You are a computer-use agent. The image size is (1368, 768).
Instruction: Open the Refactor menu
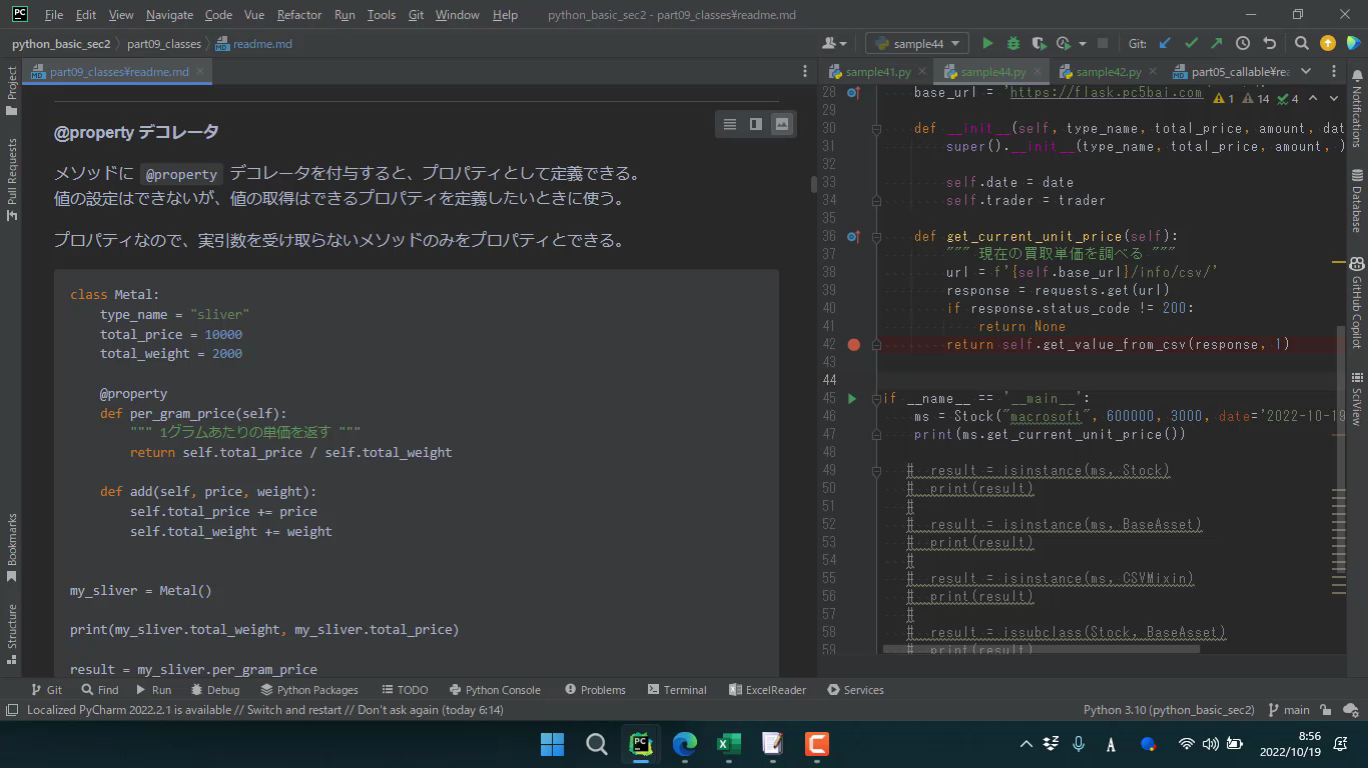click(299, 15)
